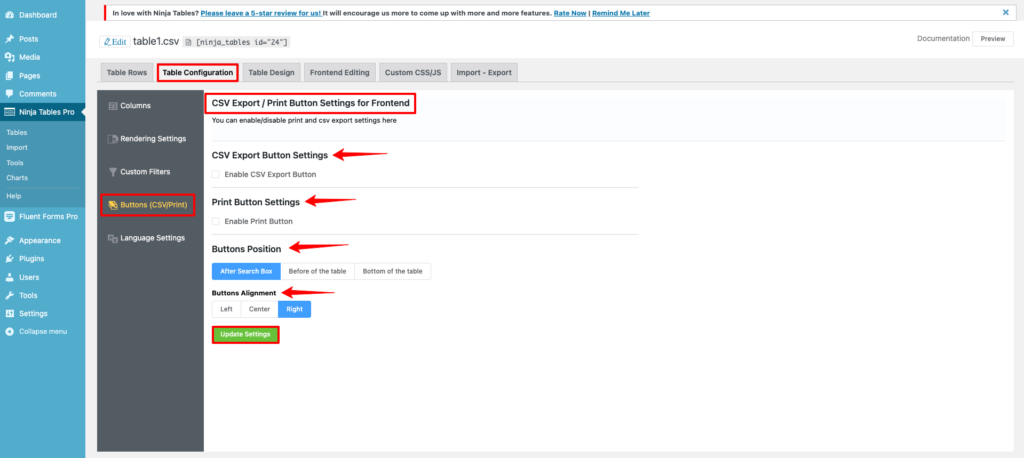The image size is (1024, 458).
Task: Go to the Import - Export tab
Action: pos(484,73)
